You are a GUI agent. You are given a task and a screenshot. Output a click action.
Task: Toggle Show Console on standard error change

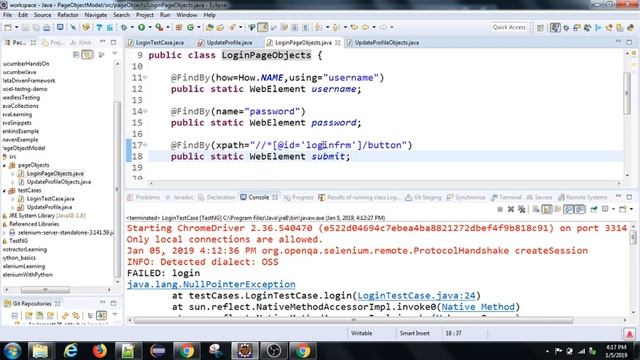click(x=579, y=209)
